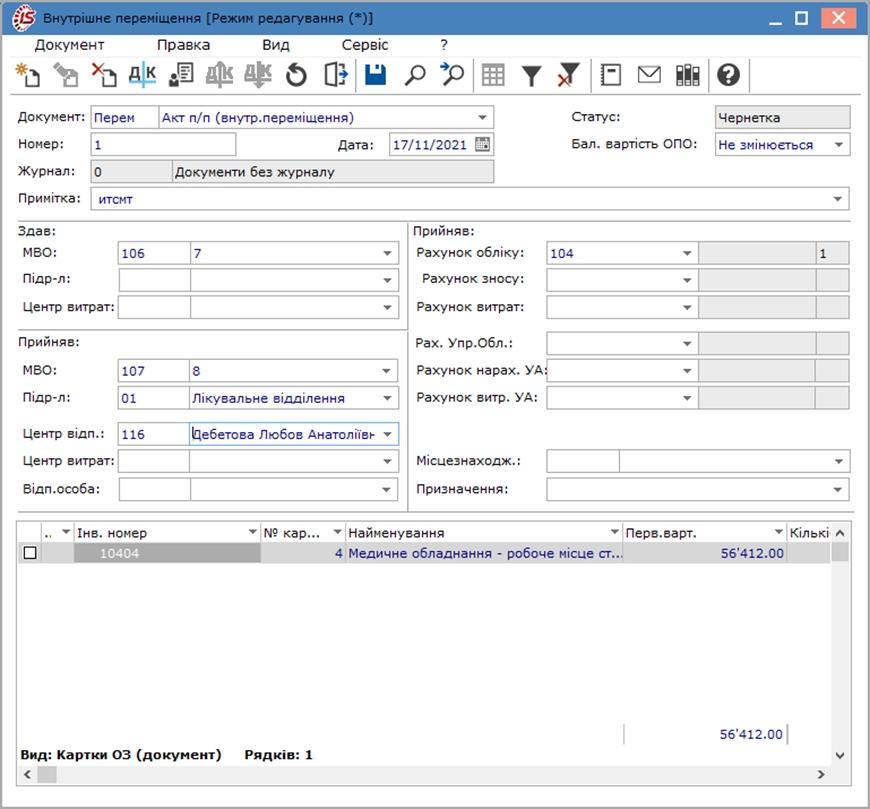Open help with the question mark icon

[728, 75]
